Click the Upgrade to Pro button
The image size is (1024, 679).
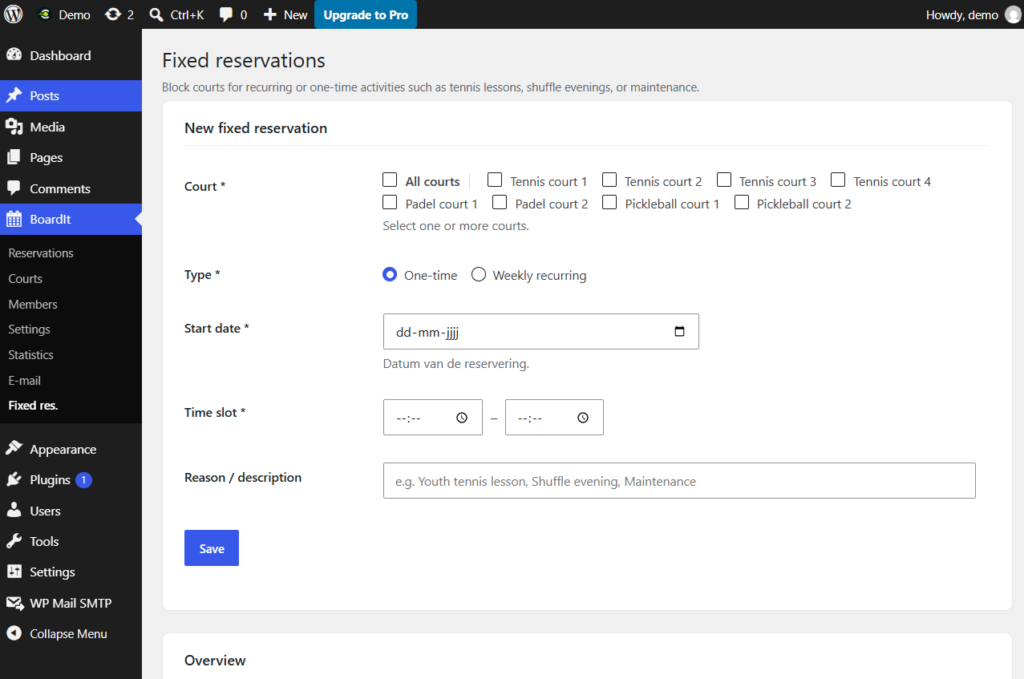[366, 14]
